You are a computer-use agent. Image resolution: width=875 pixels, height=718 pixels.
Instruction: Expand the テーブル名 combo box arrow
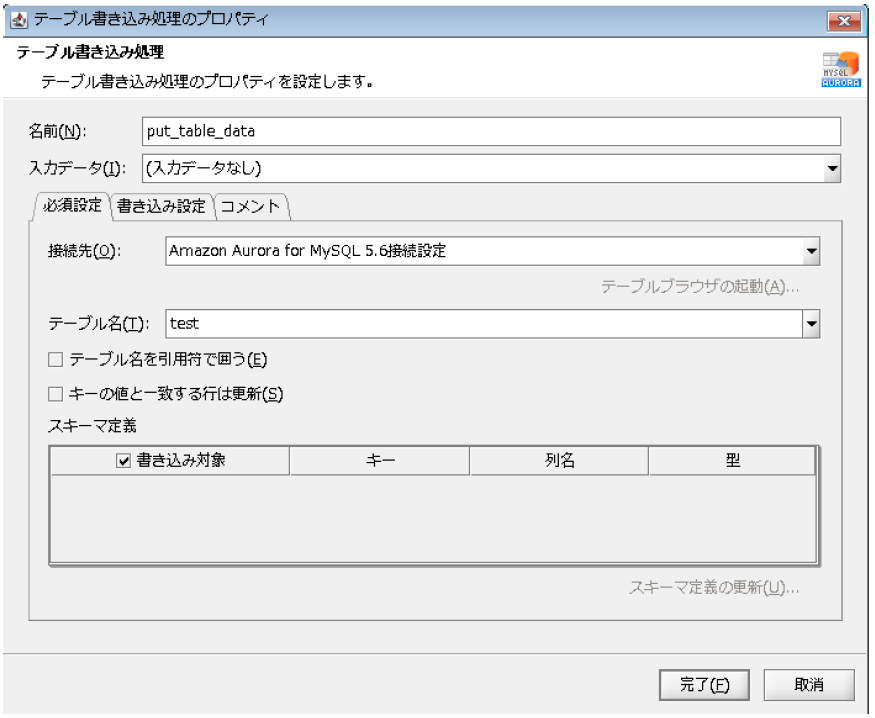coord(811,323)
